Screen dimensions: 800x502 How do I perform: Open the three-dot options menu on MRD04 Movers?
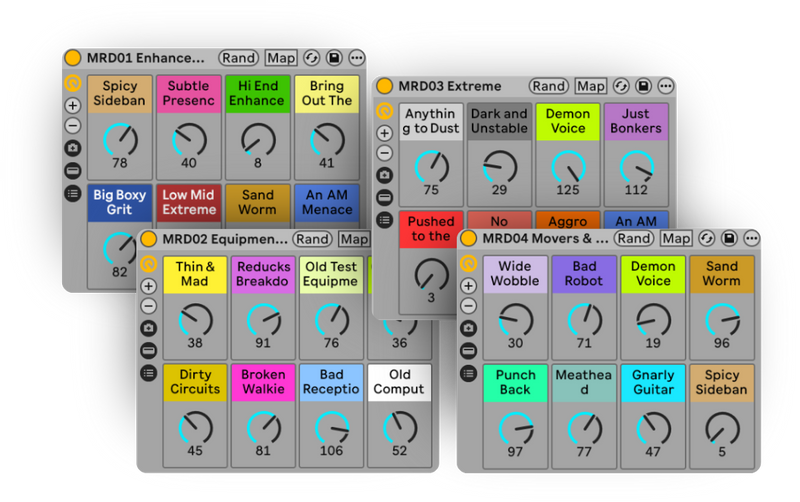(751, 238)
